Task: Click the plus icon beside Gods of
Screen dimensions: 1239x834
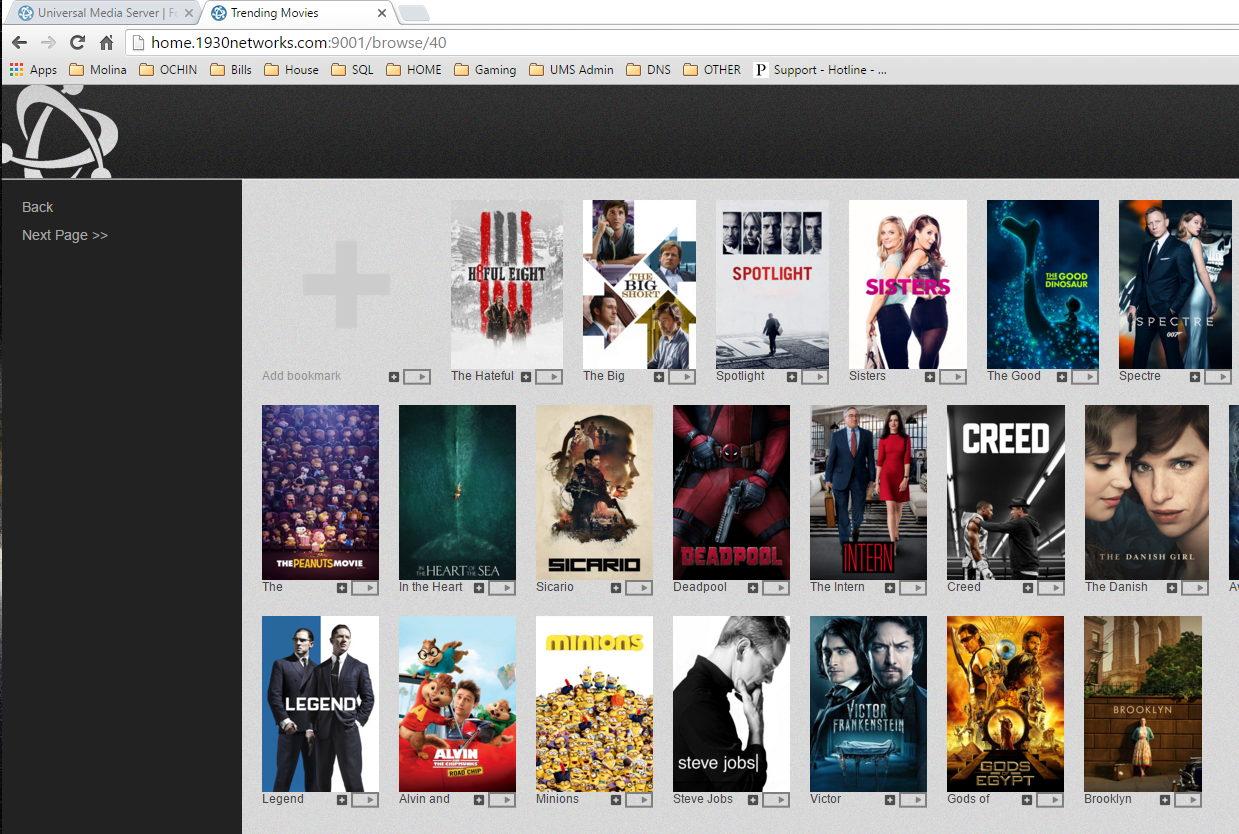Action: (x=1027, y=800)
